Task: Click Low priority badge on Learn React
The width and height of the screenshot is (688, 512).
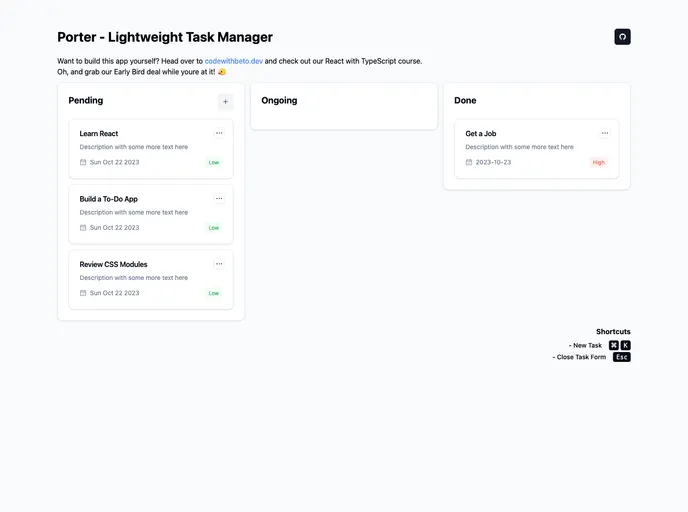Action: (x=214, y=162)
